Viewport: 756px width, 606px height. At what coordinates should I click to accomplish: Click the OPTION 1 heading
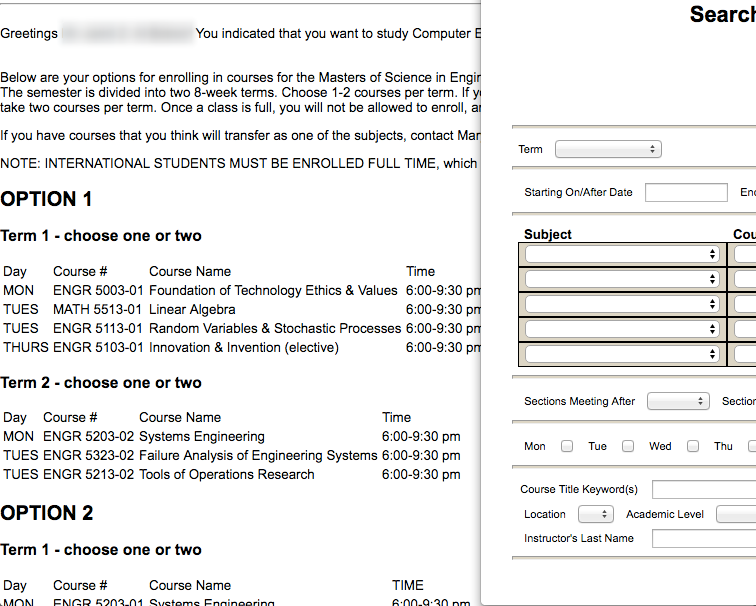[x=46, y=199]
